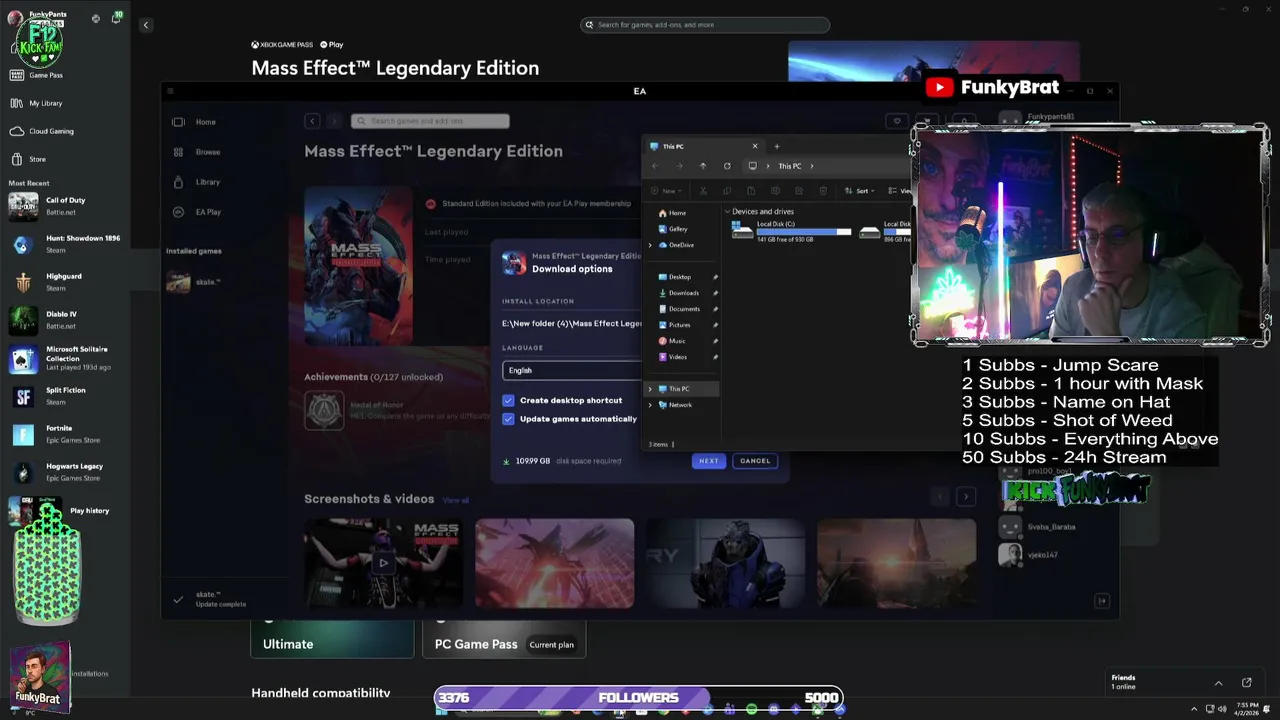The image size is (1280, 720).
Task: Focus EA search games and add-ons field
Action: pos(430,121)
